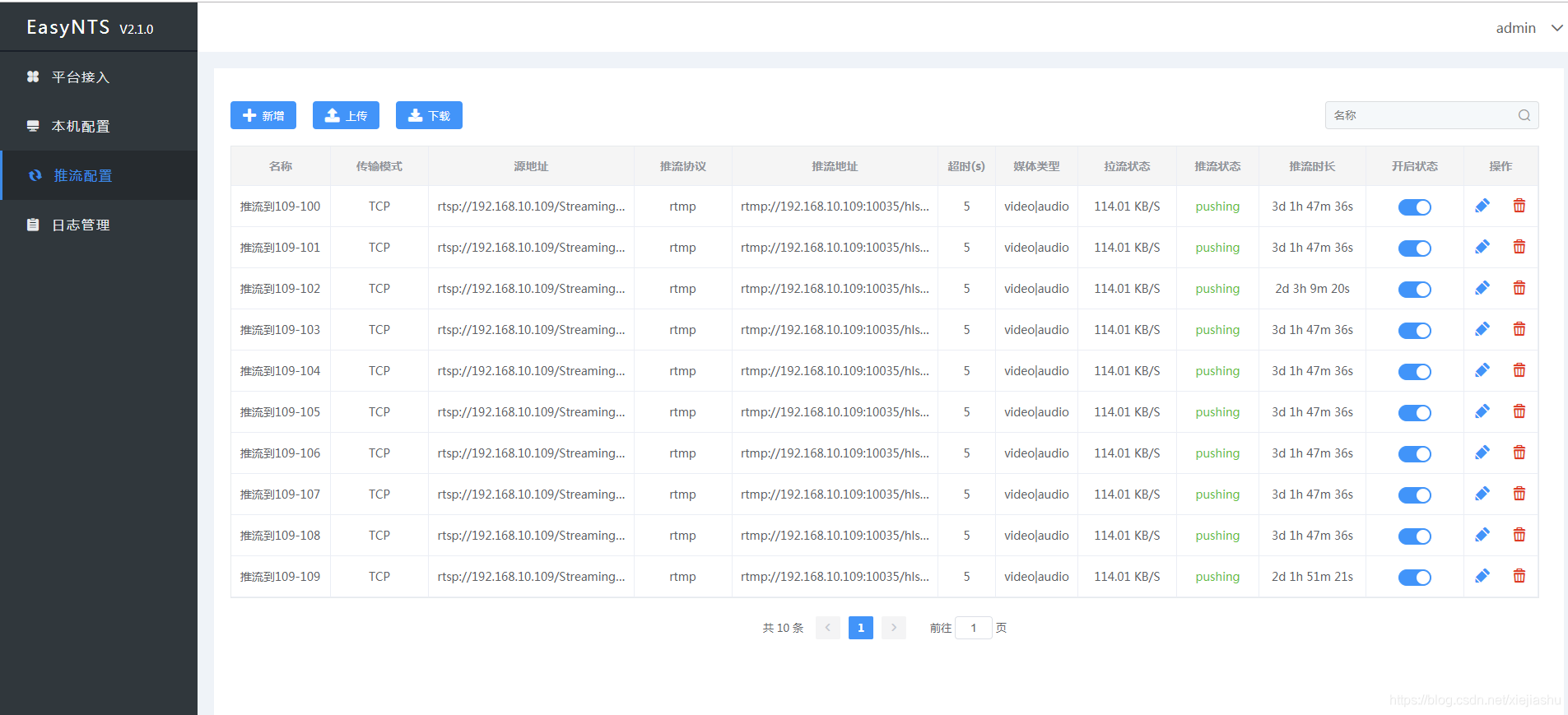The height and width of the screenshot is (715, 1568).
Task: Focus the 前往 page number input
Action: [x=974, y=628]
